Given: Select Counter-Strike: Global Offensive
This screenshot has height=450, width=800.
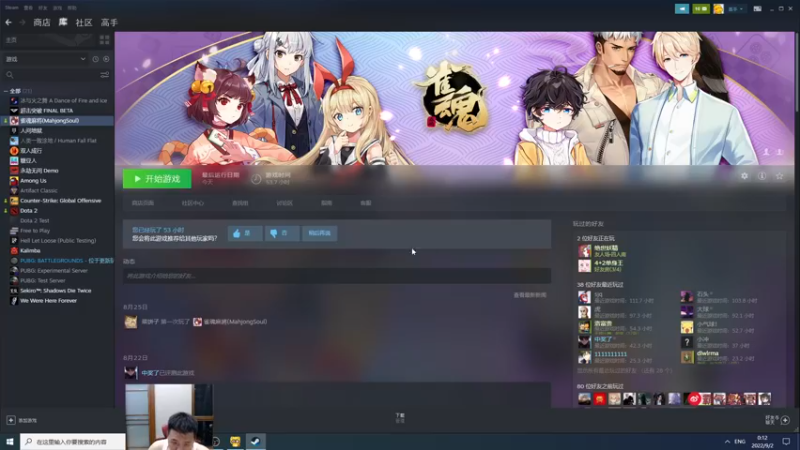Looking at the screenshot, I should [x=61, y=201].
